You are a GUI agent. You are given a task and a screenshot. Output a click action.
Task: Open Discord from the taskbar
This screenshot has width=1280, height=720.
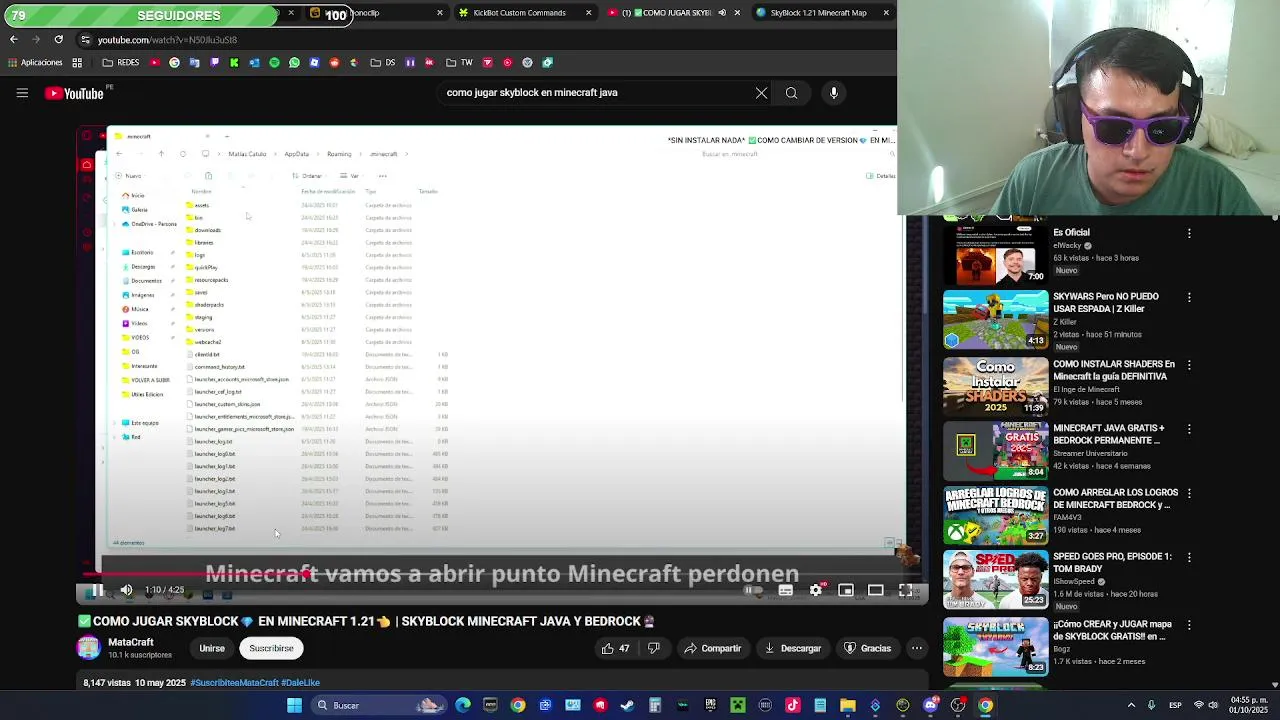coord(930,705)
